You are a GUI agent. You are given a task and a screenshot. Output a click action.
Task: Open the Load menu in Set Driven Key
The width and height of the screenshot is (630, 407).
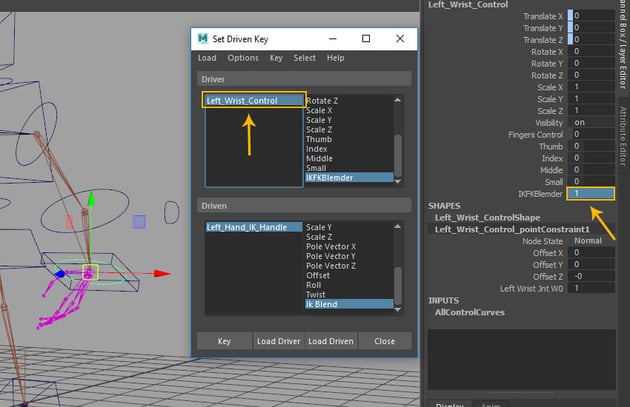(207, 58)
